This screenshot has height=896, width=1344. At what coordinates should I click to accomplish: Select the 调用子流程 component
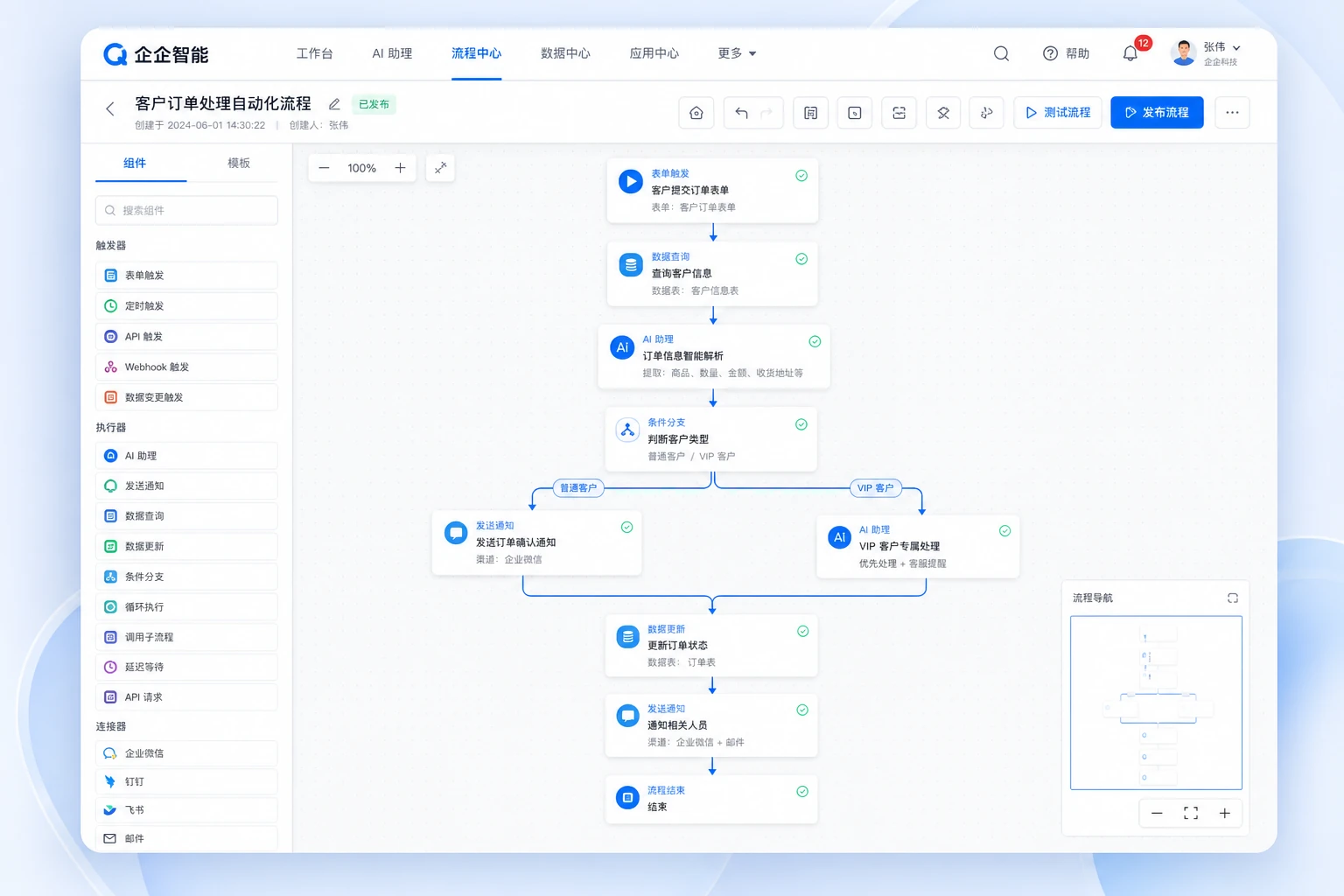[x=186, y=637]
